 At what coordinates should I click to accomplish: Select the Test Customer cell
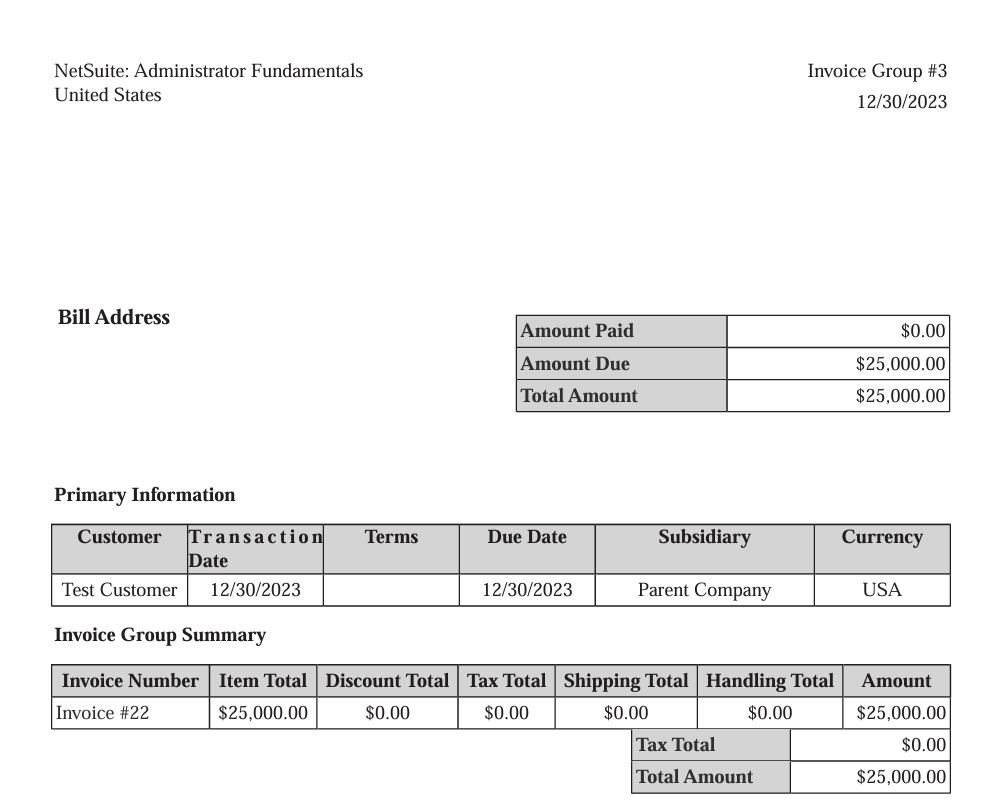coord(119,590)
